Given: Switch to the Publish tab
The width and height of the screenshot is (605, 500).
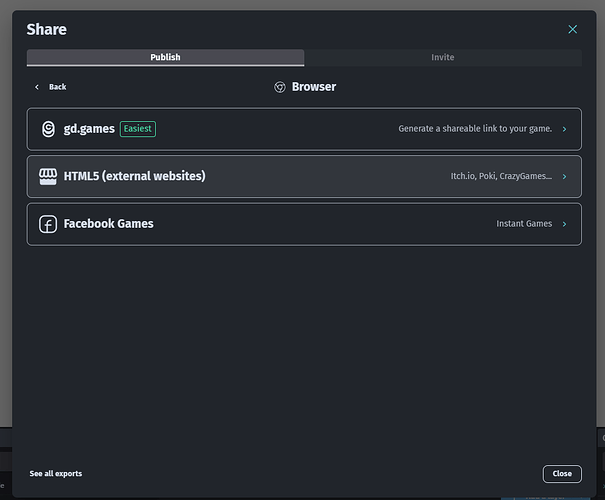Looking at the screenshot, I should 165,57.
